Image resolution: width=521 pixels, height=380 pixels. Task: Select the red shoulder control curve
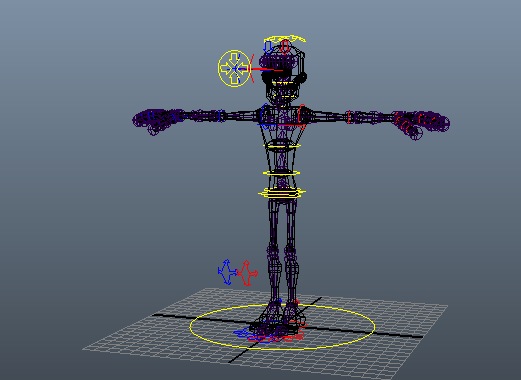(301, 117)
